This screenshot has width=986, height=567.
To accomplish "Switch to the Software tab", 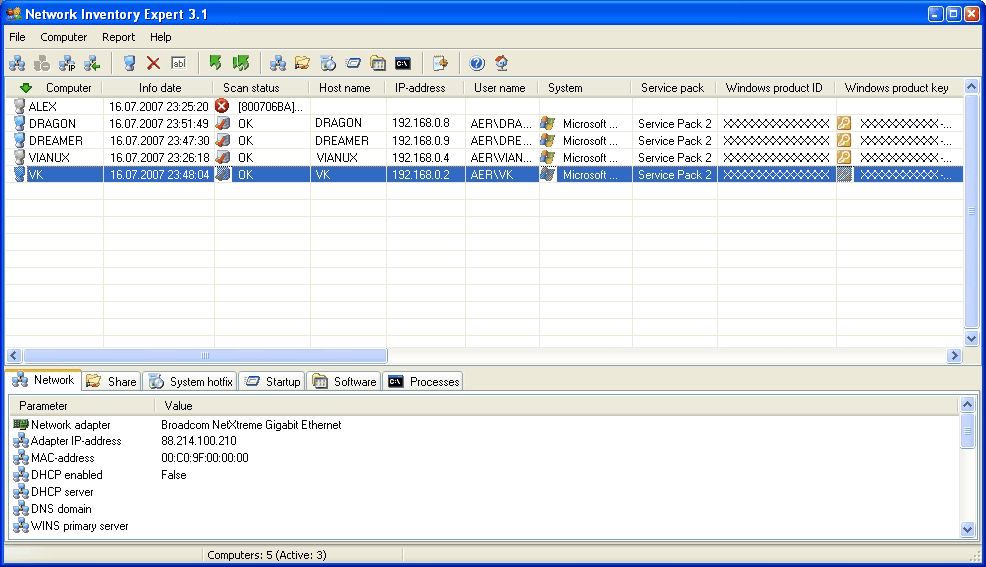I will click(345, 381).
